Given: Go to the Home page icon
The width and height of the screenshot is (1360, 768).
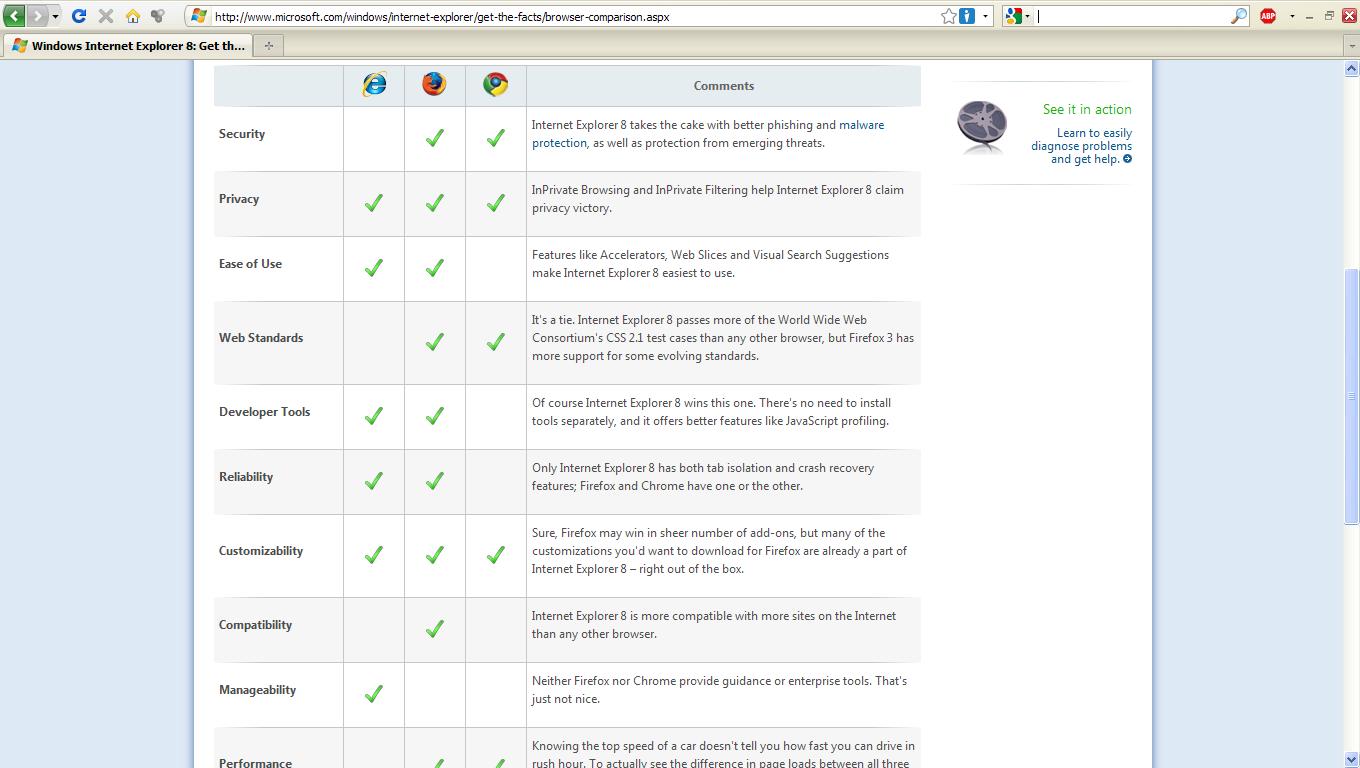Looking at the screenshot, I should 132,16.
